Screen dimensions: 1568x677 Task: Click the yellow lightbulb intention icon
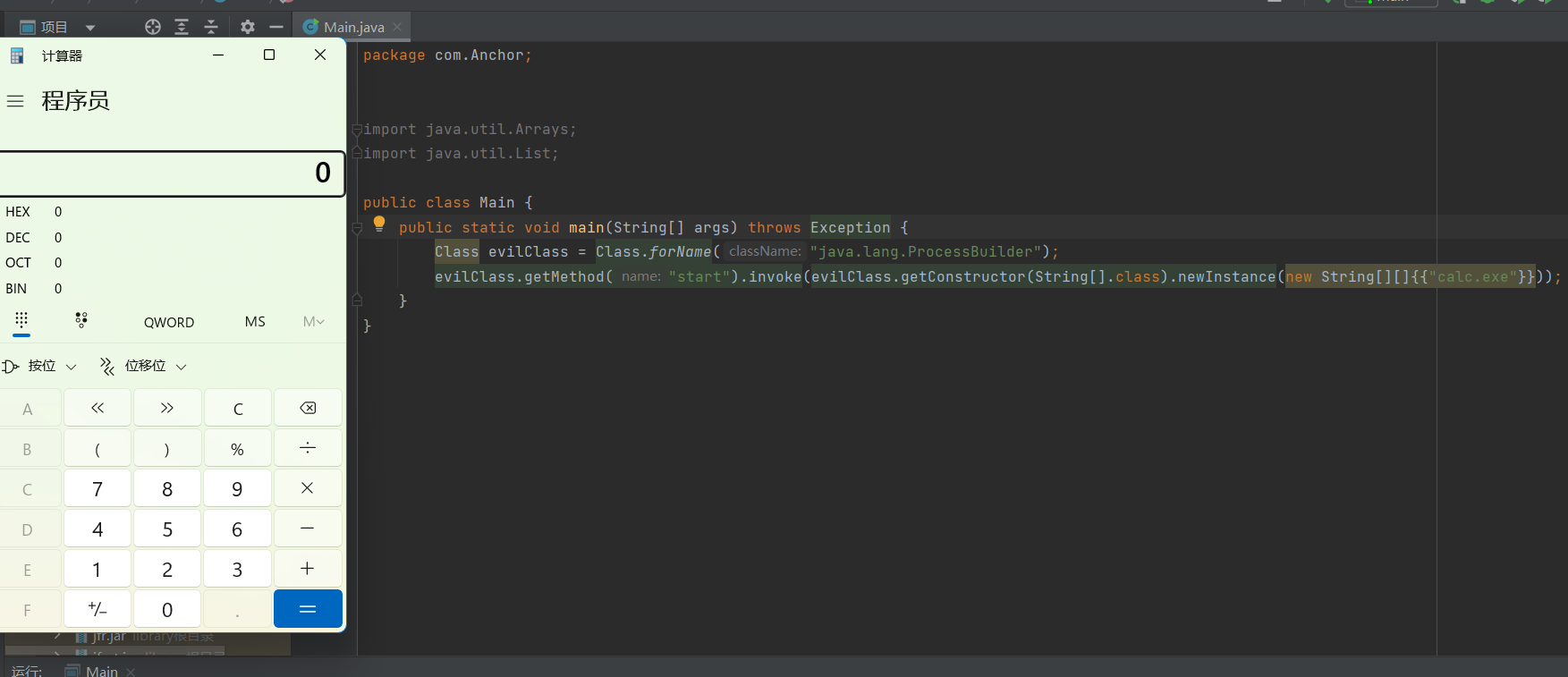(379, 224)
